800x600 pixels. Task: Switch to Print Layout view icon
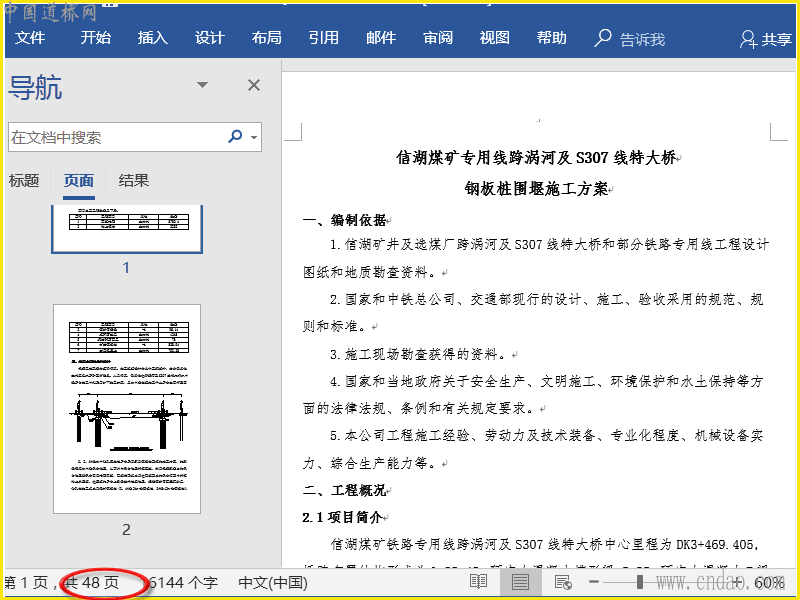[x=520, y=582]
